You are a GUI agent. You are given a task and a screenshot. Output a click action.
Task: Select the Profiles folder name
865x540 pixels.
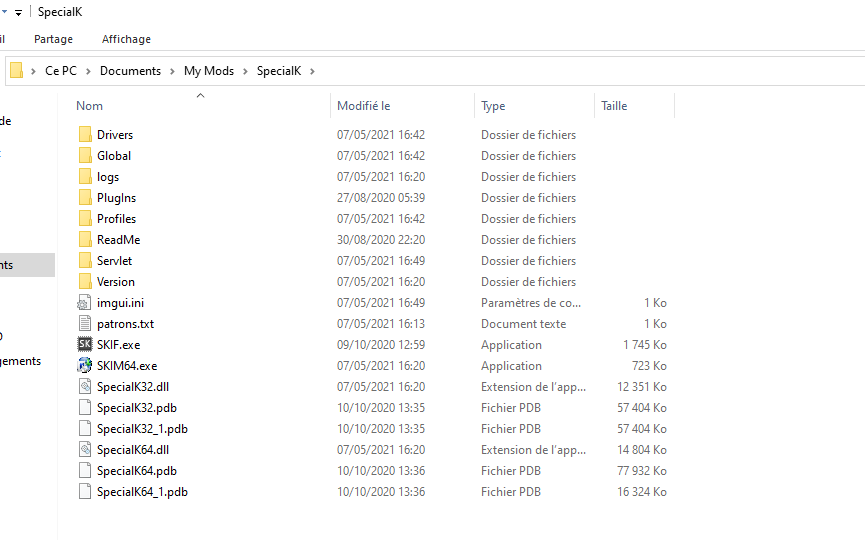click(116, 219)
